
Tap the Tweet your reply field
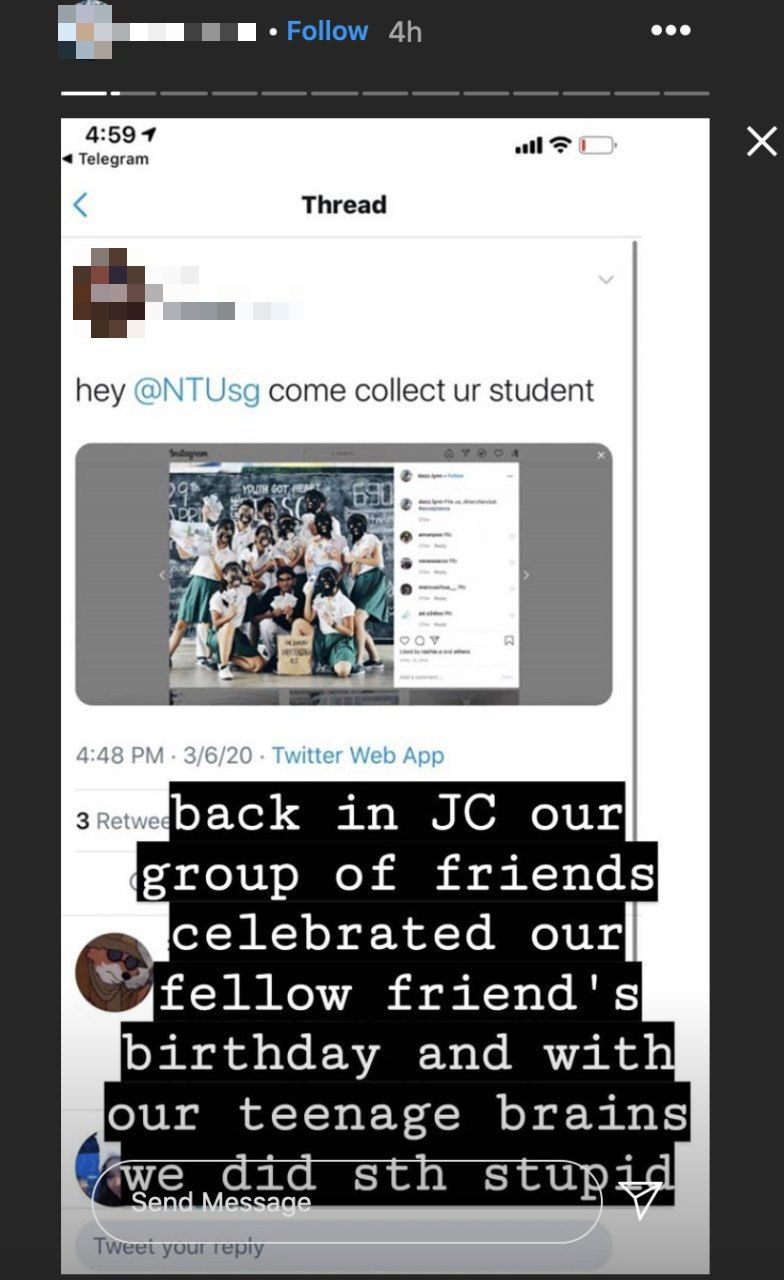[x=343, y=1247]
